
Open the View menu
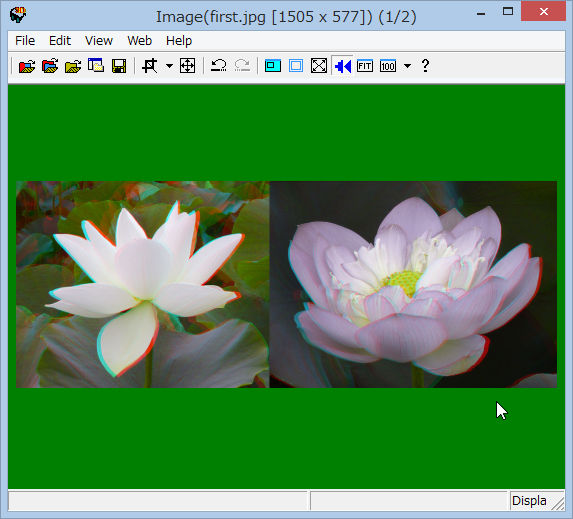click(99, 41)
